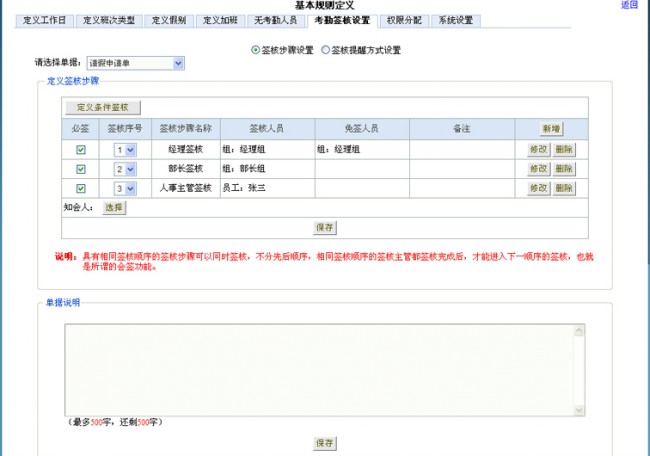
Task: Click 新增 button in table header
Action: [x=551, y=129]
